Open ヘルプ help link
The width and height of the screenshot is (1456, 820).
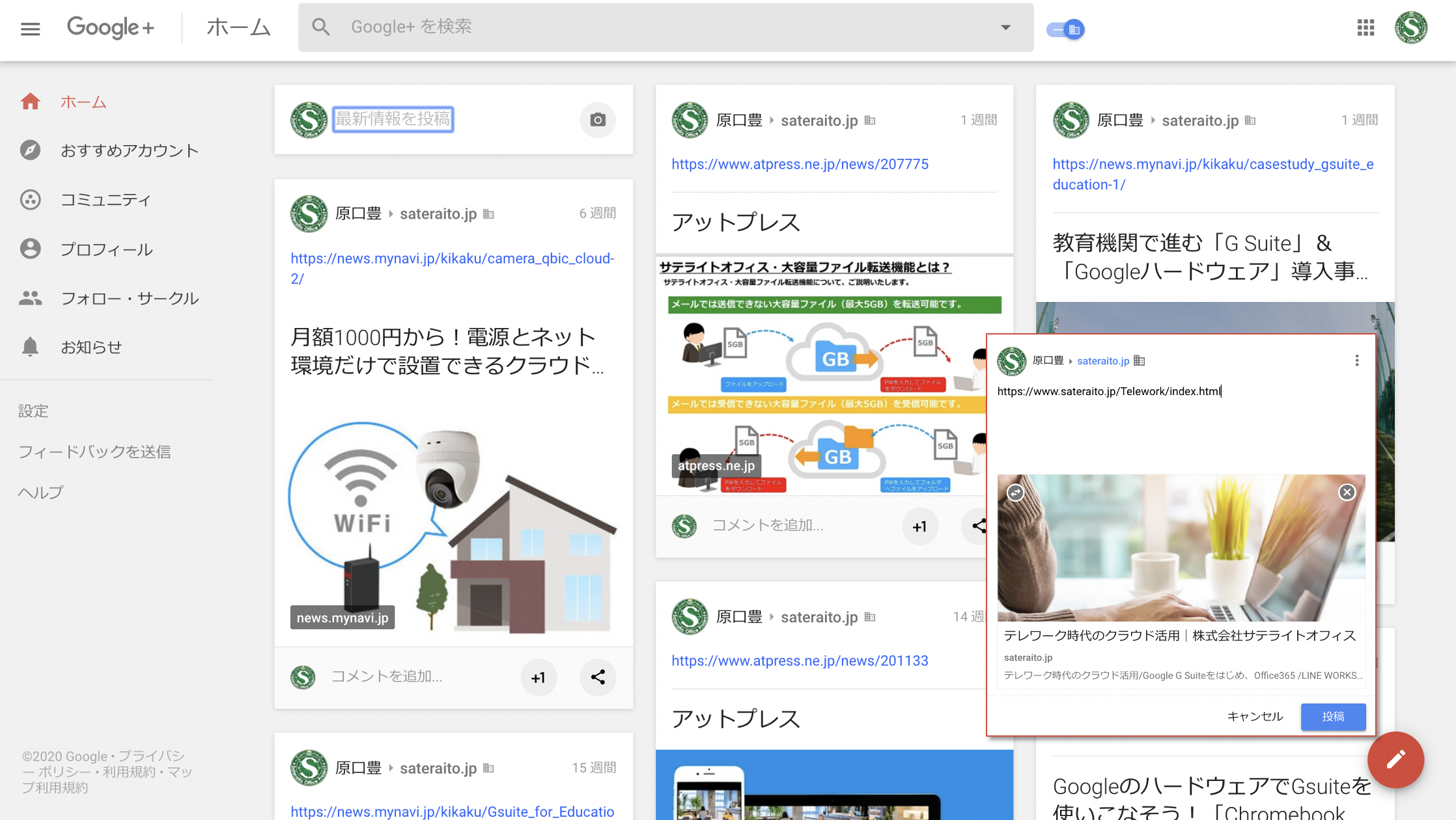41,492
